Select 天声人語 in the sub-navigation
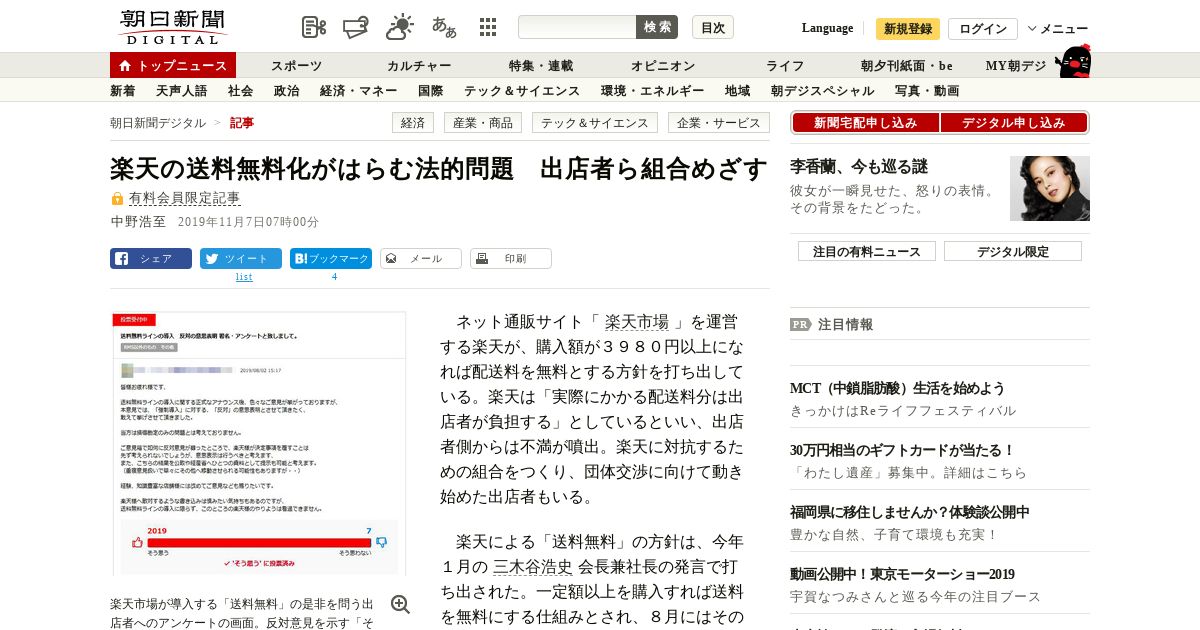Screen dimensions: 1200x630 (182, 91)
